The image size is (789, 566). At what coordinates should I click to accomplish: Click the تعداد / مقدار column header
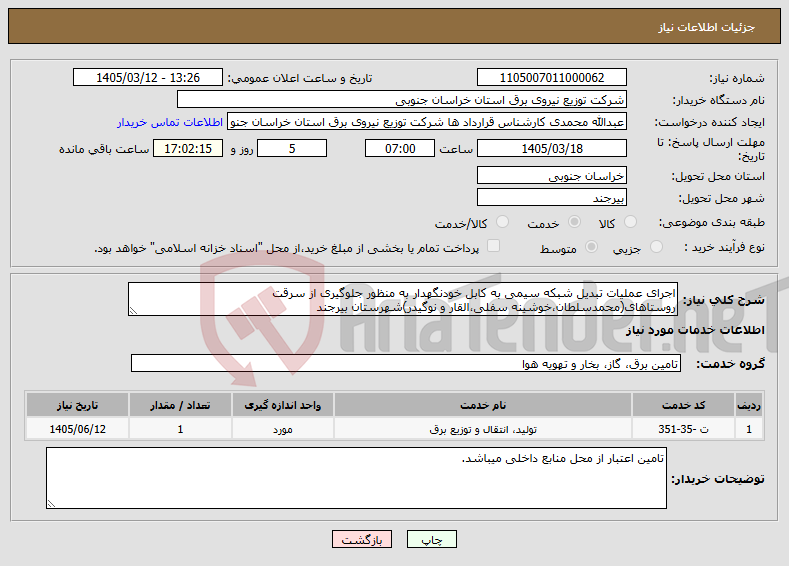[x=180, y=405]
